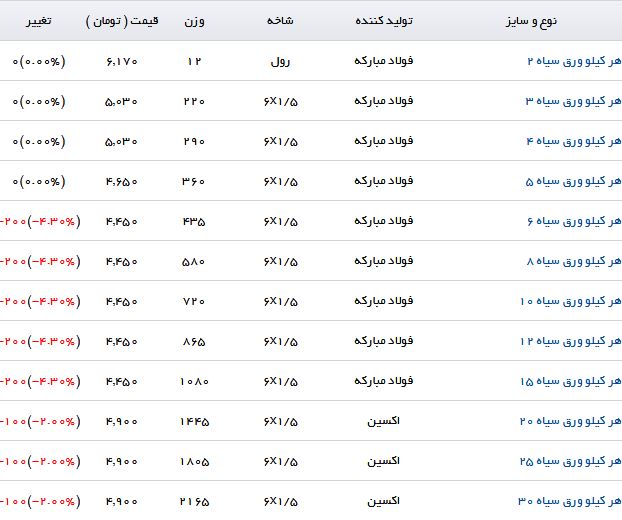This screenshot has width=622, height=520.
Task: Select the '۶X۱/۵' cell in the ورق سیاه ۲۵ row
Action: (280, 462)
